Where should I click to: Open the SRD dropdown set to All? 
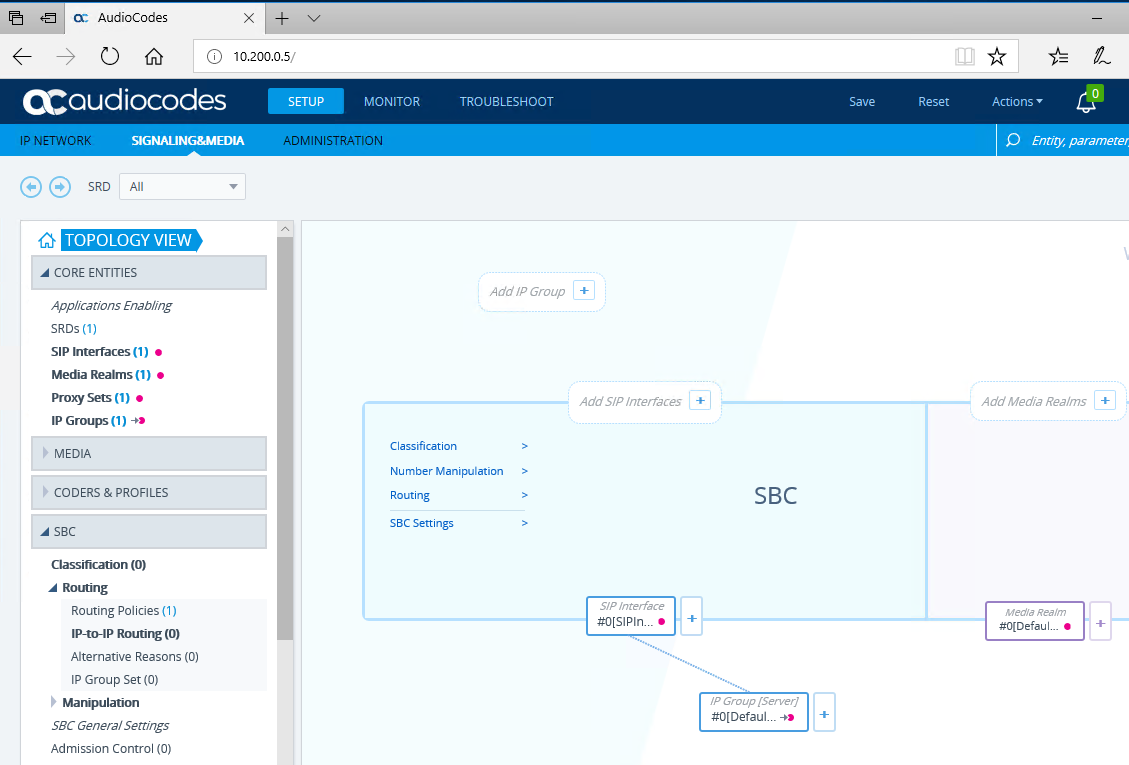[182, 187]
